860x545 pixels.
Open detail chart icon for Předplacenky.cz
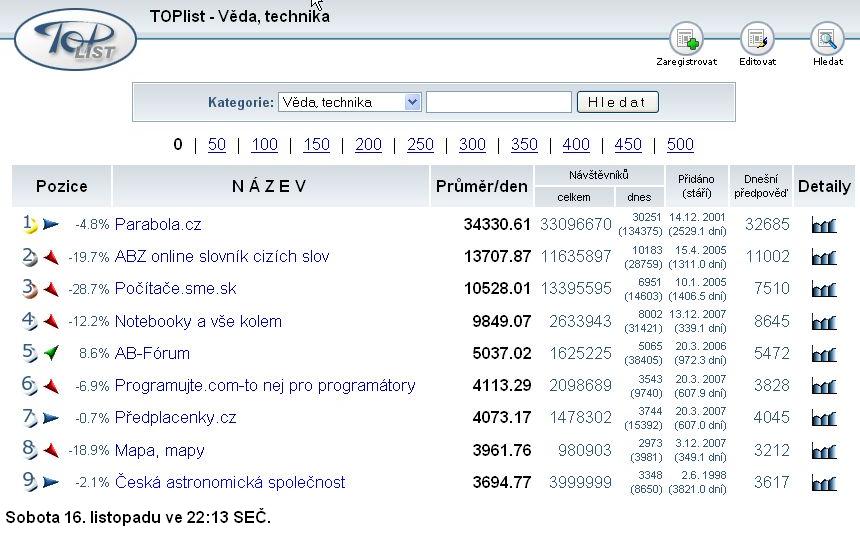824,418
